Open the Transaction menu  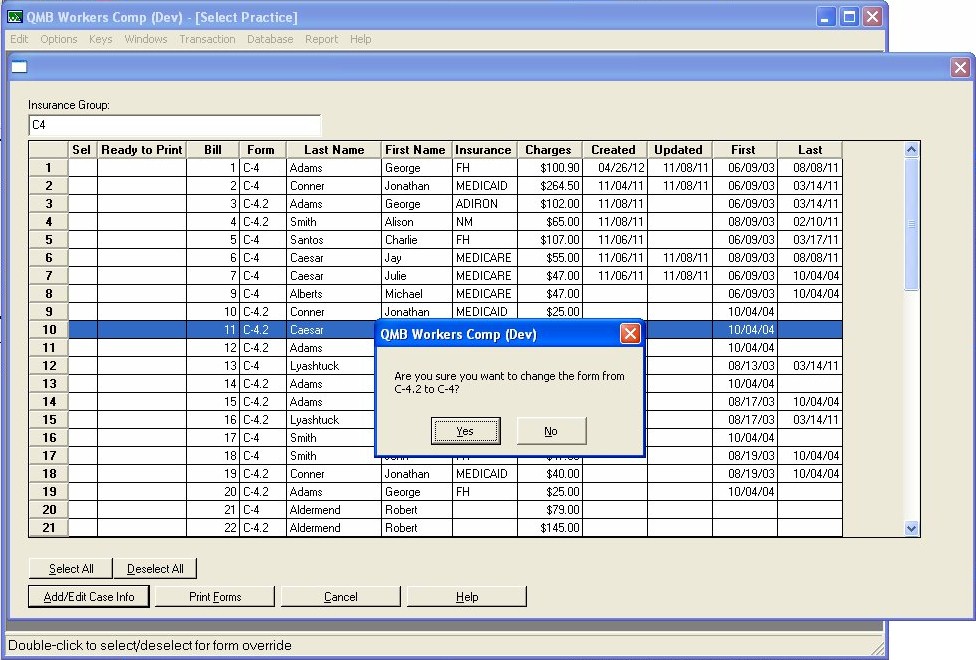pos(207,39)
